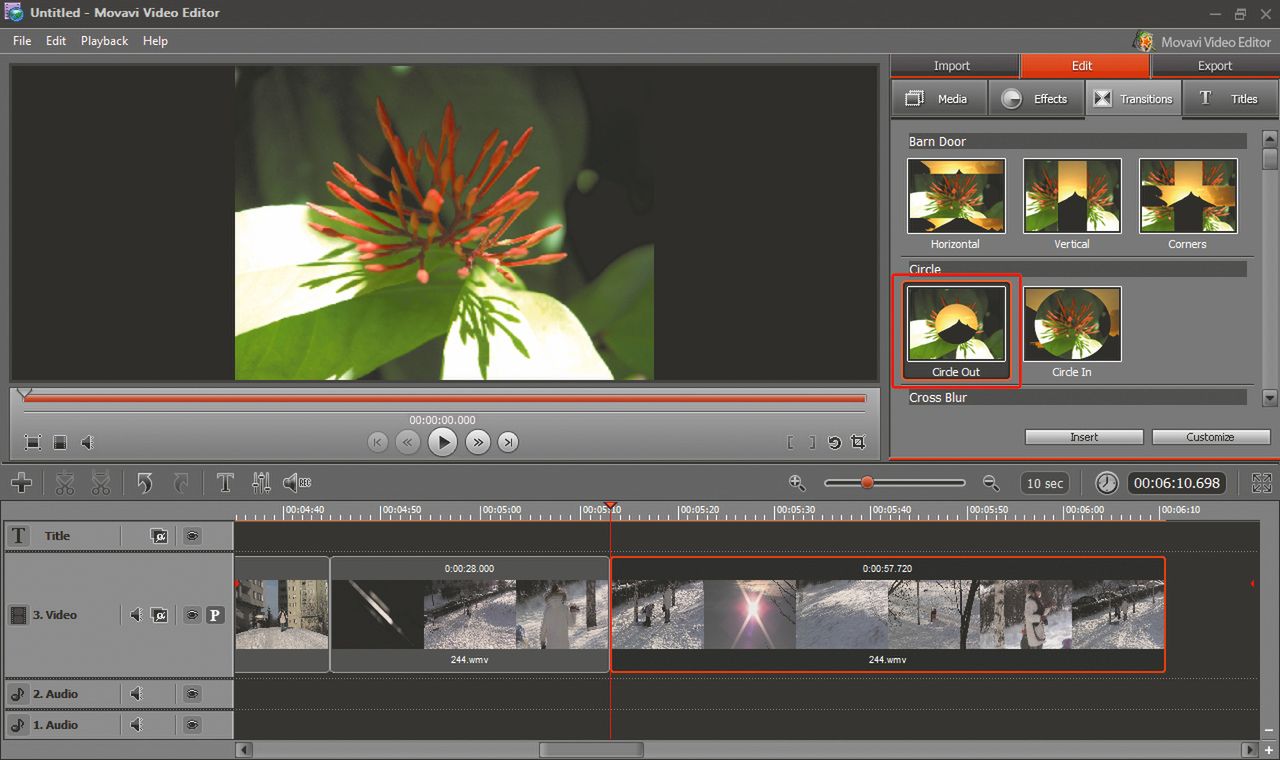This screenshot has height=760, width=1280.
Task: Click the second scissors cut icon
Action: [100, 483]
